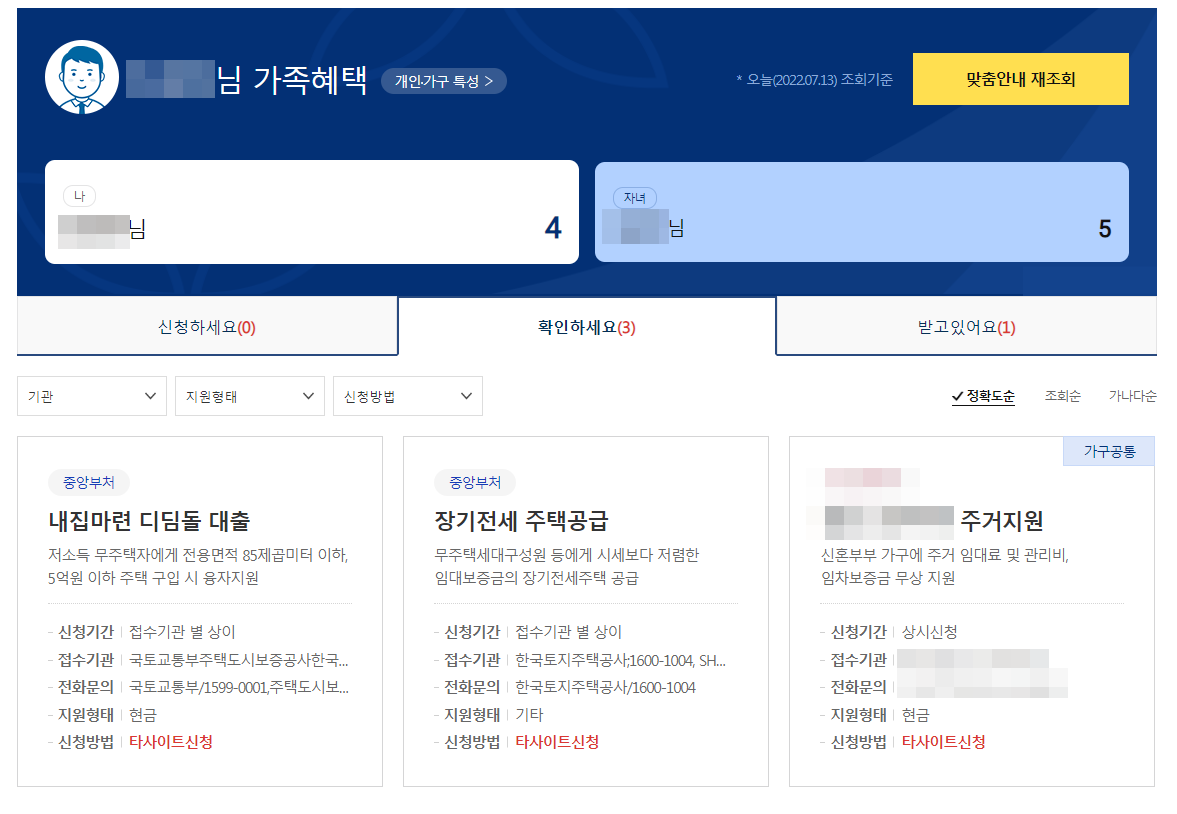Click 타사이트신청 in the 주거지원 card

tap(944, 742)
